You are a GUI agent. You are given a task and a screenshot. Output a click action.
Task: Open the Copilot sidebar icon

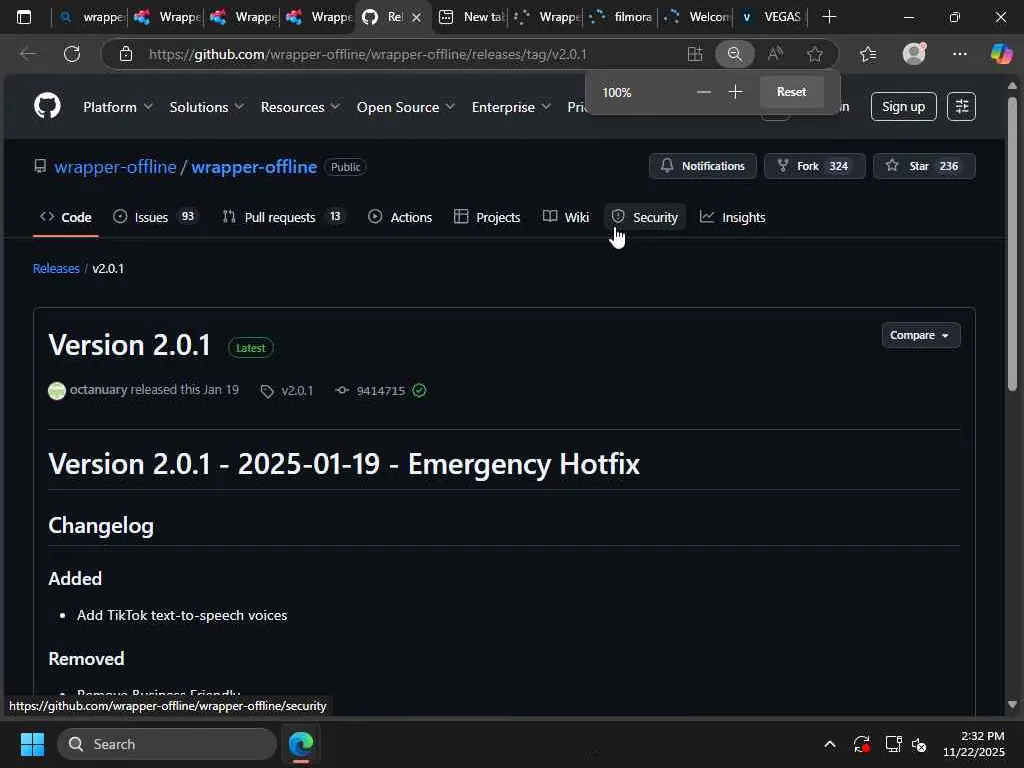click(x=1001, y=54)
